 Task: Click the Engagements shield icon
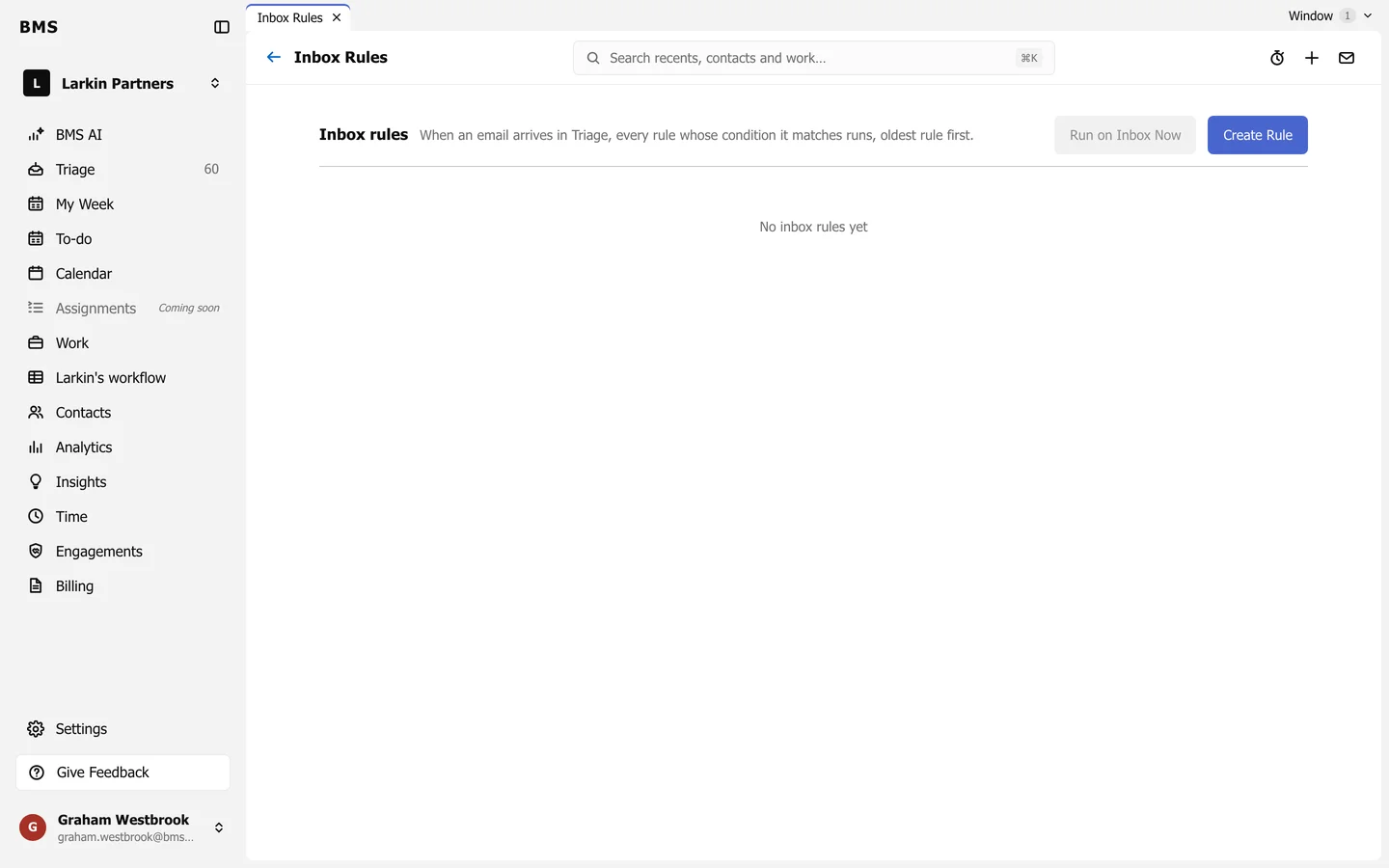[x=36, y=552]
